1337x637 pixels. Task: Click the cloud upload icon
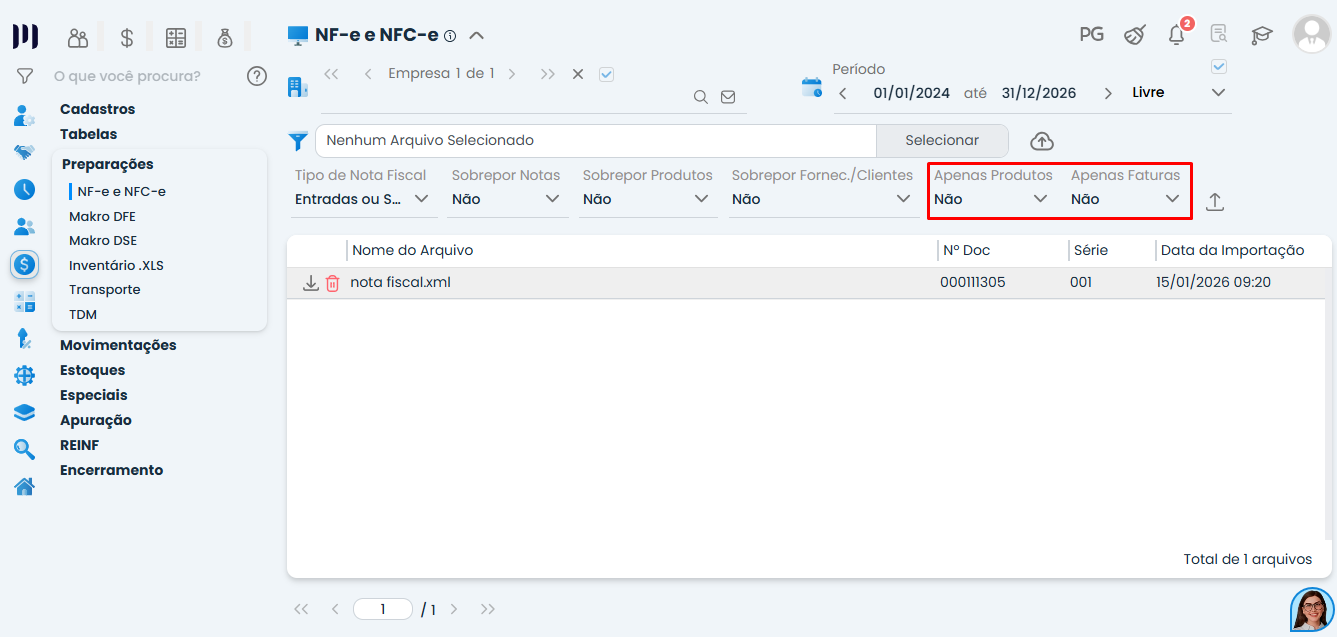tap(1041, 141)
